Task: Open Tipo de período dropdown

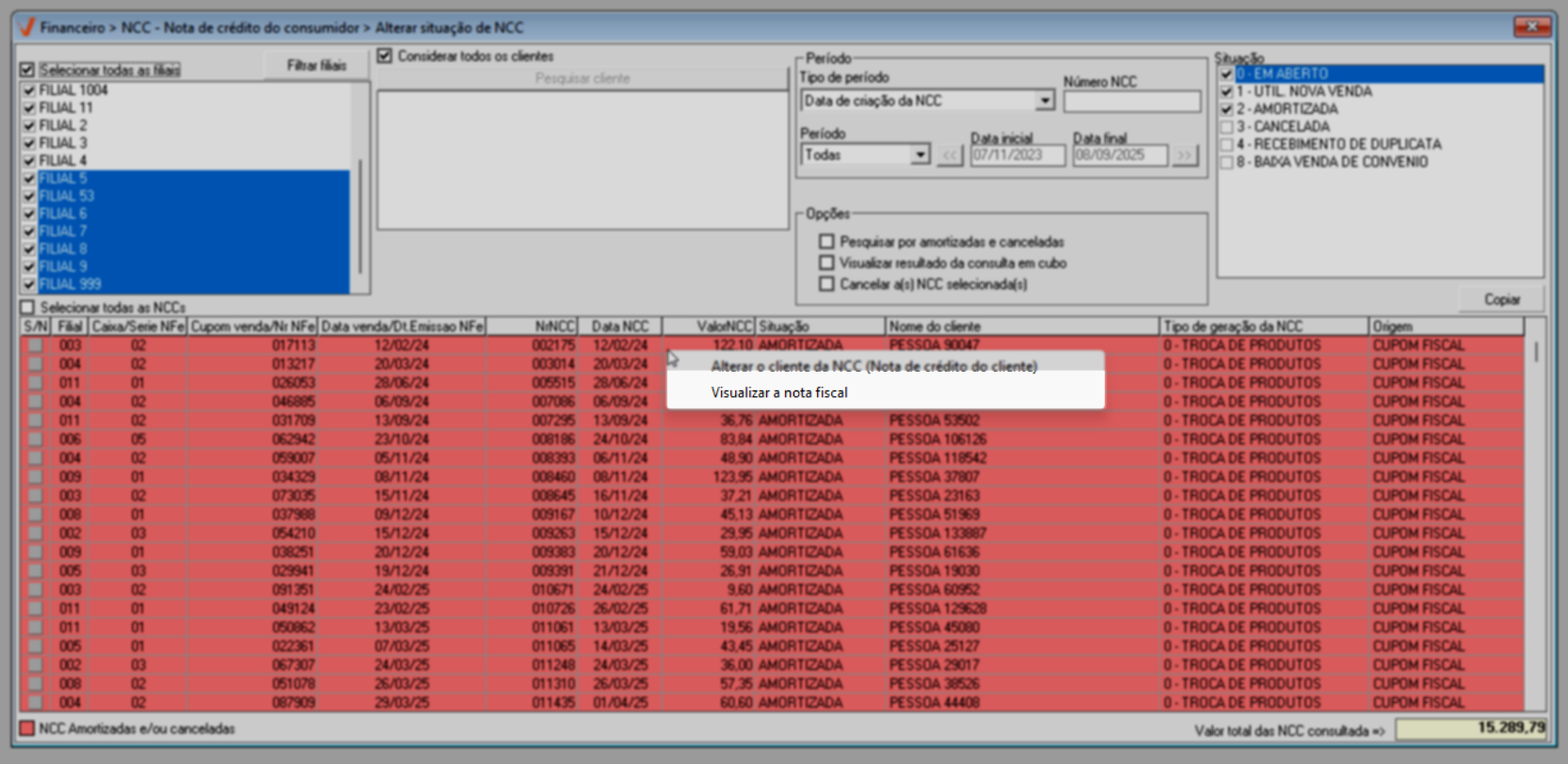Action: coord(1045,101)
